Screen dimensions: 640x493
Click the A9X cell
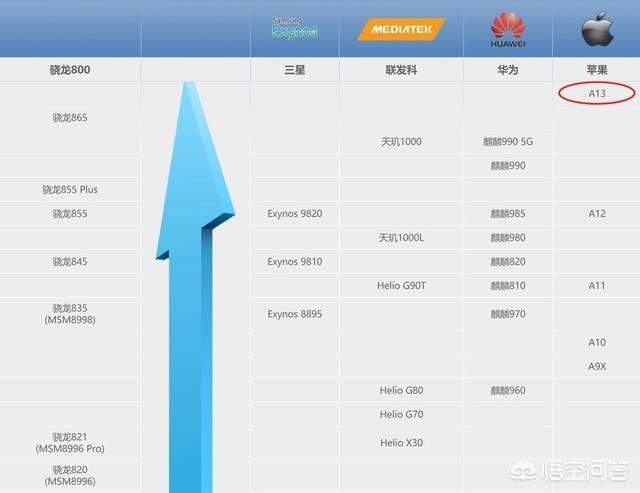pyautogui.click(x=597, y=366)
